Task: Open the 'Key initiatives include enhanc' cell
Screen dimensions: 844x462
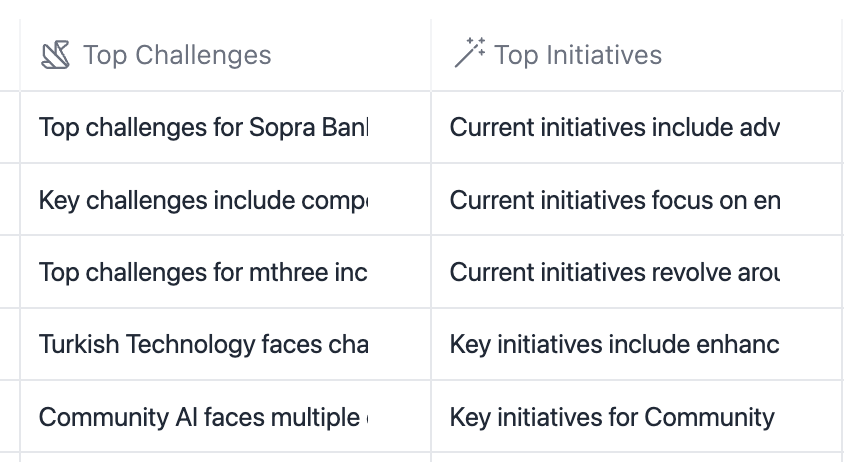Action: (614, 344)
